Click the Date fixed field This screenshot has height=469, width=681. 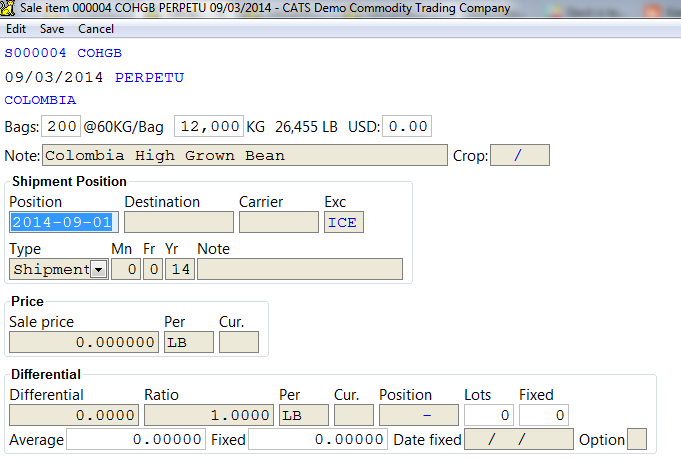[519, 439]
